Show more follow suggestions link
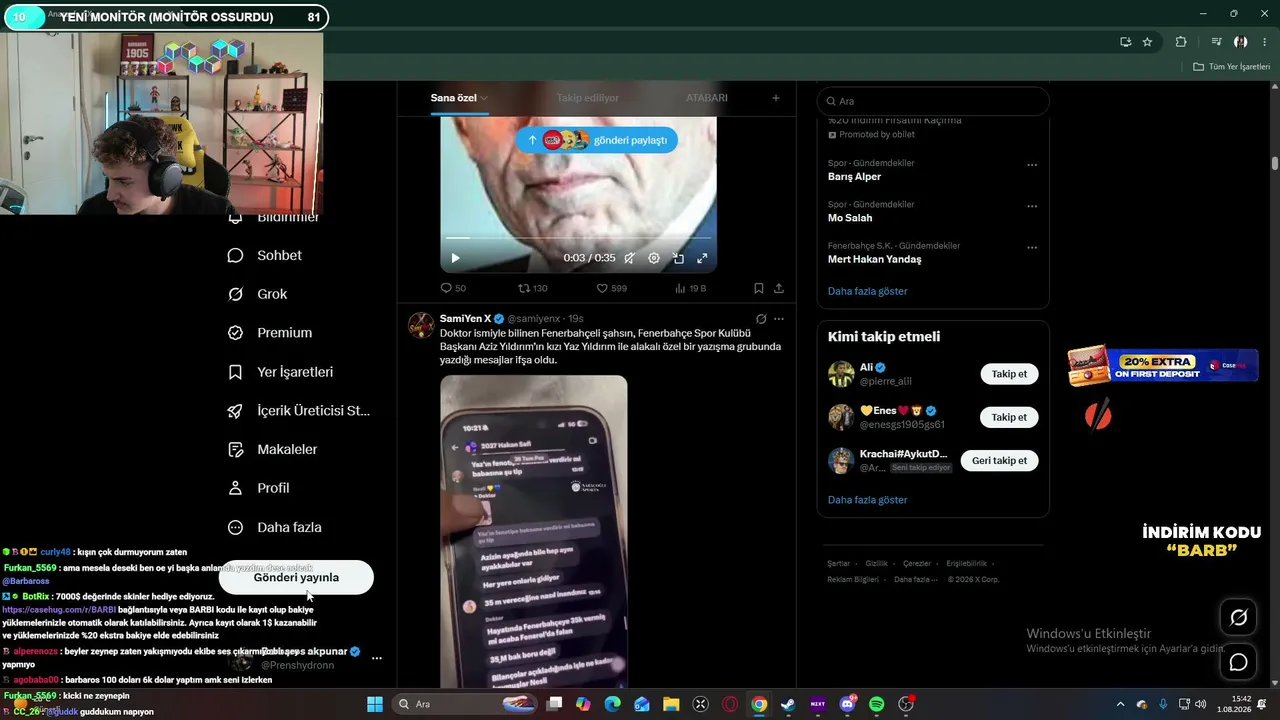 click(868, 500)
